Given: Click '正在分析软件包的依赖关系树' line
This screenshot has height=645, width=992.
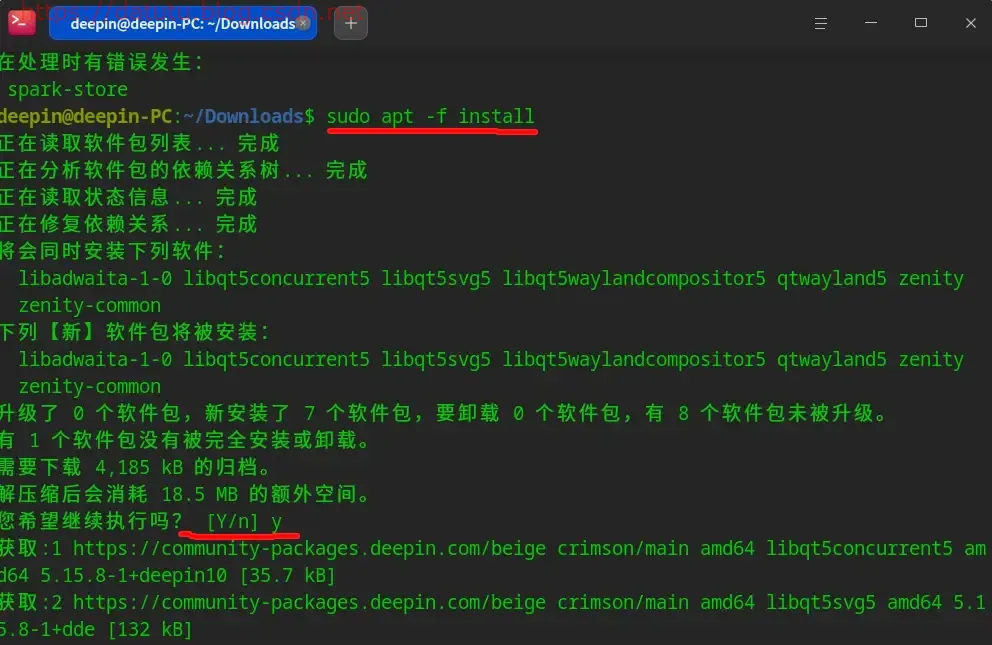Looking at the screenshot, I should (x=183, y=170).
